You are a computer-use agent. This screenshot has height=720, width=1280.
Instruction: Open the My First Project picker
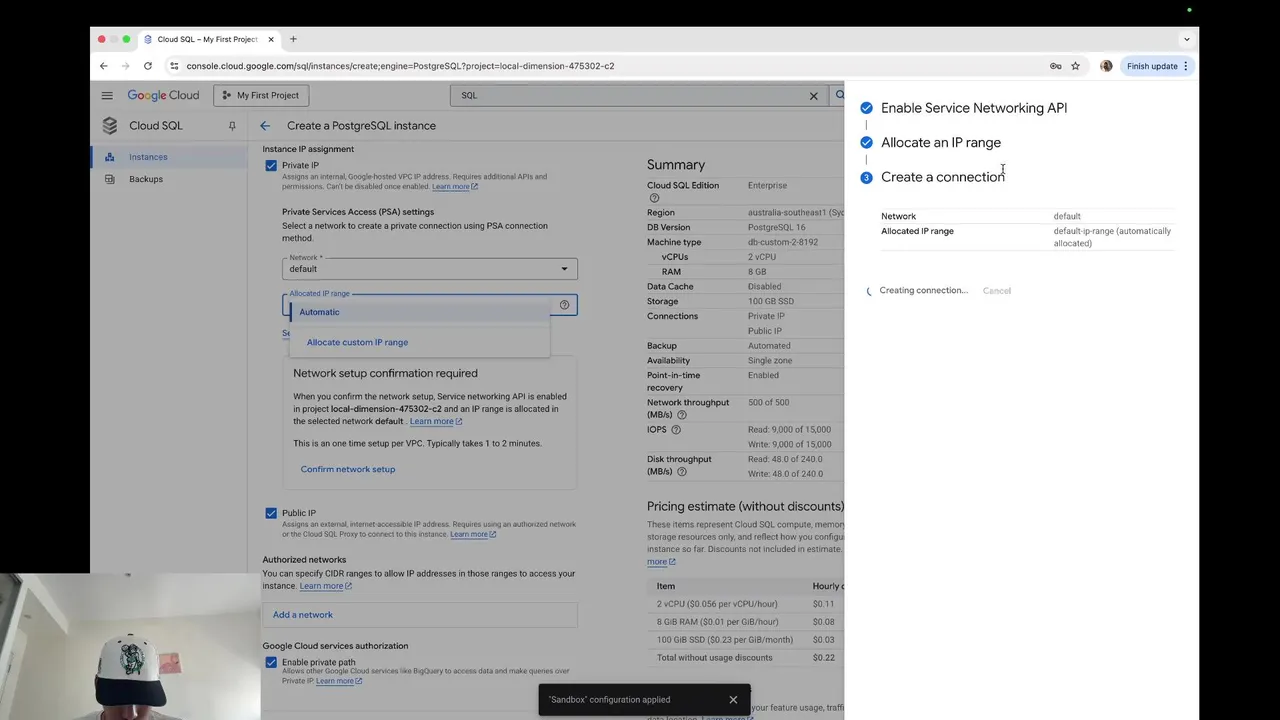click(261, 96)
